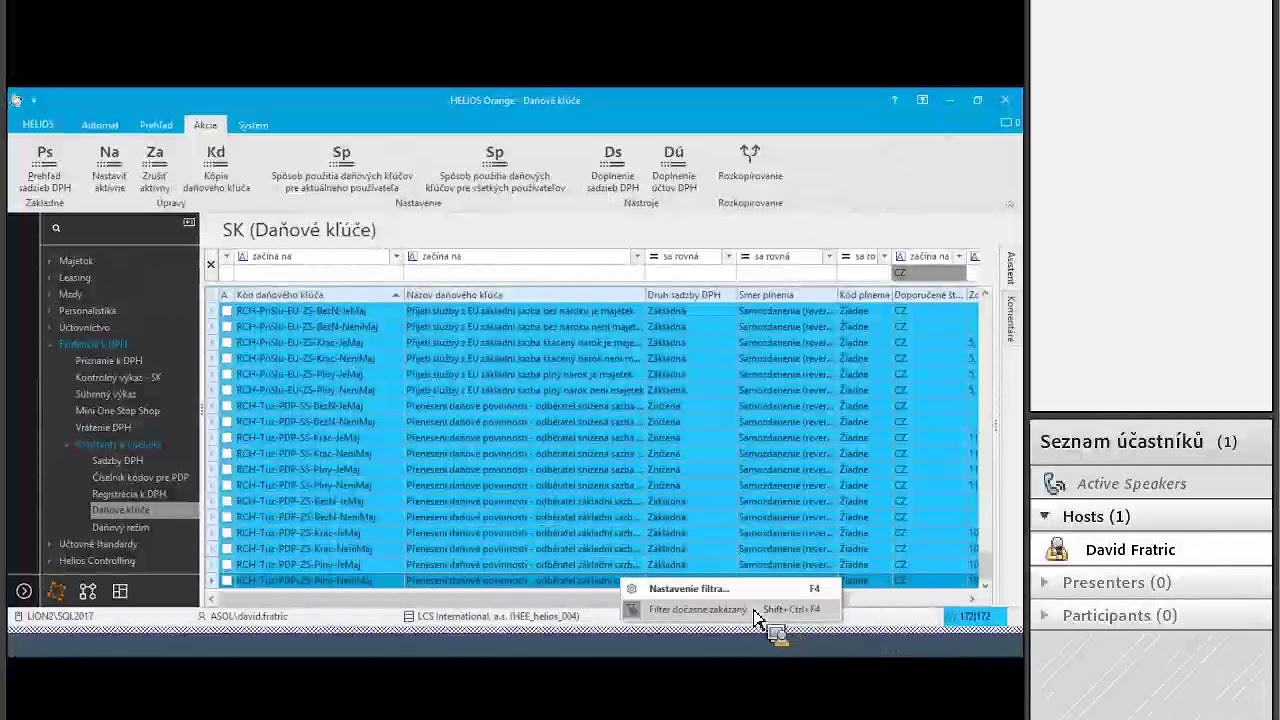Click the hierarchy tree icon in sidebar footer

(88, 591)
